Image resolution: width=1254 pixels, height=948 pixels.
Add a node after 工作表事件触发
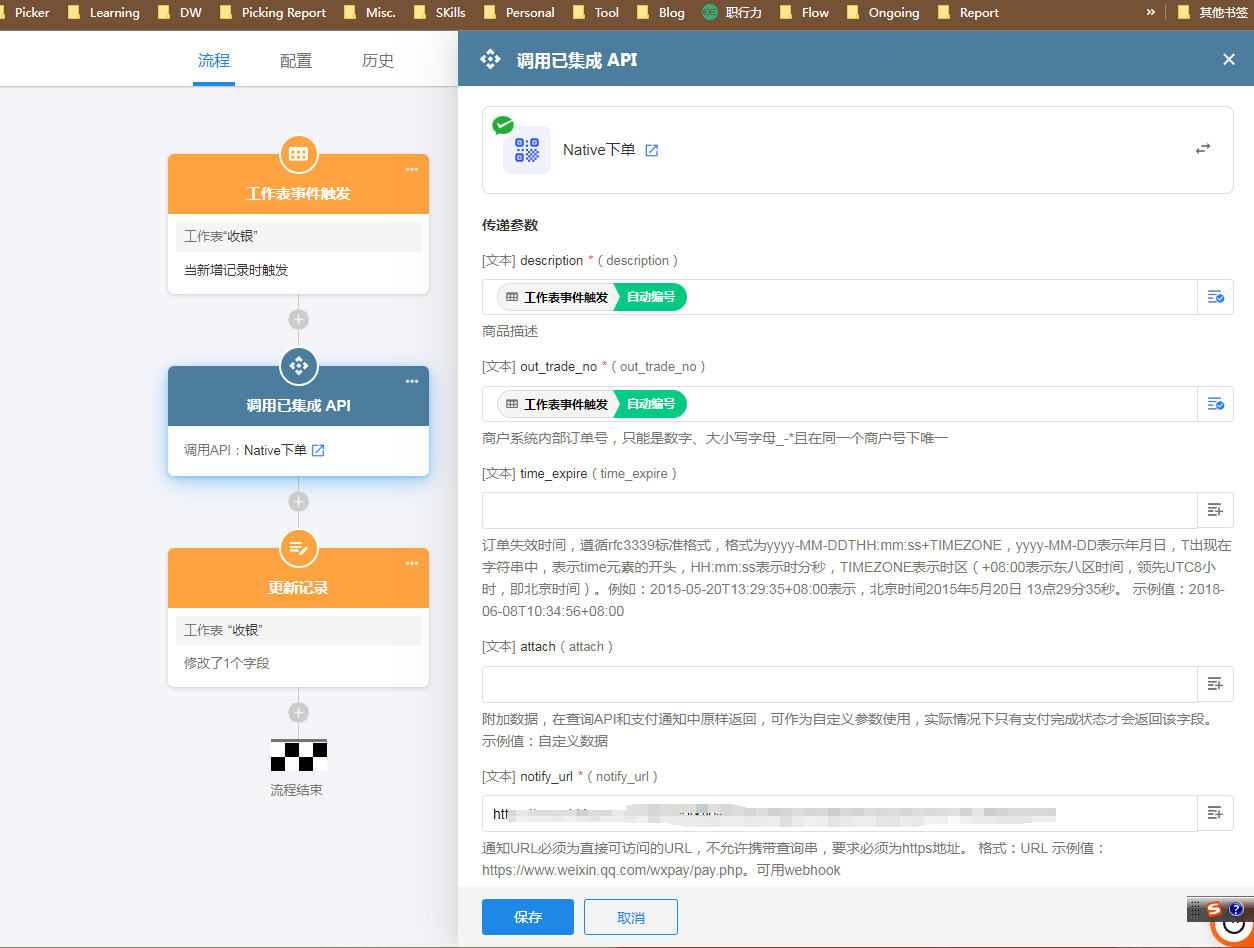pos(298,320)
